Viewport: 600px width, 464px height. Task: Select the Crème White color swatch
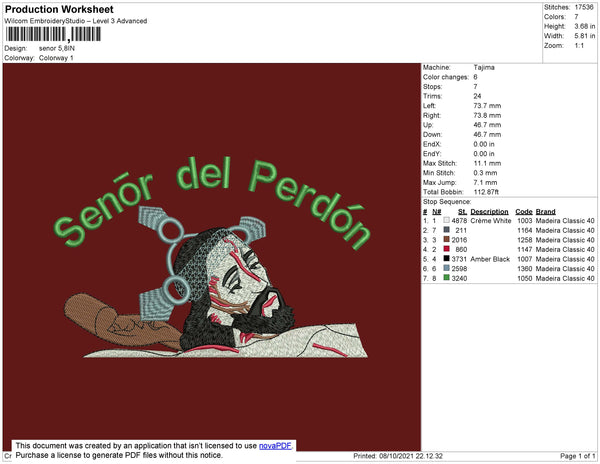[x=446, y=220]
